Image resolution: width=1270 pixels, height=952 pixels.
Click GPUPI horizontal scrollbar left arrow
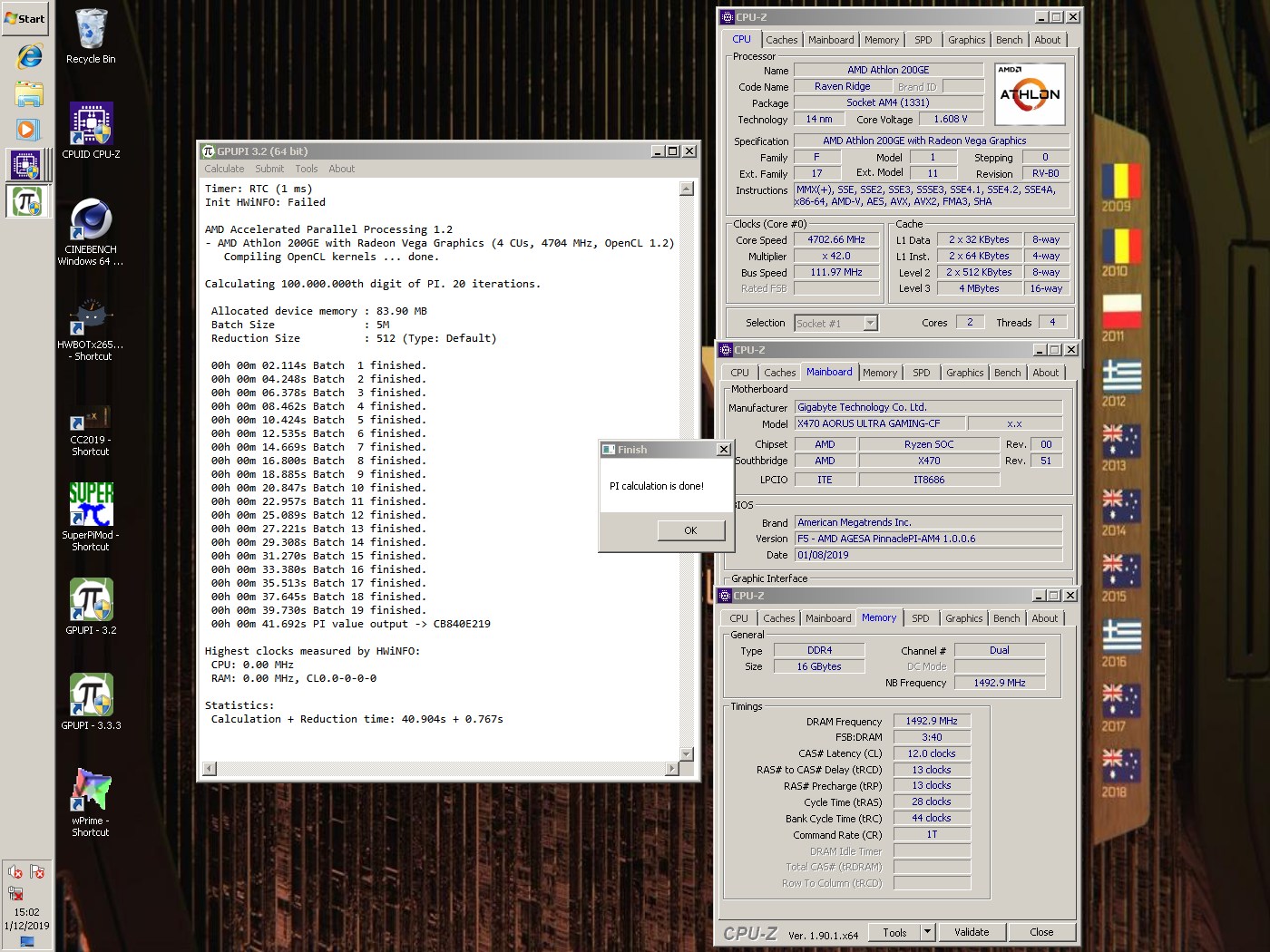point(210,769)
